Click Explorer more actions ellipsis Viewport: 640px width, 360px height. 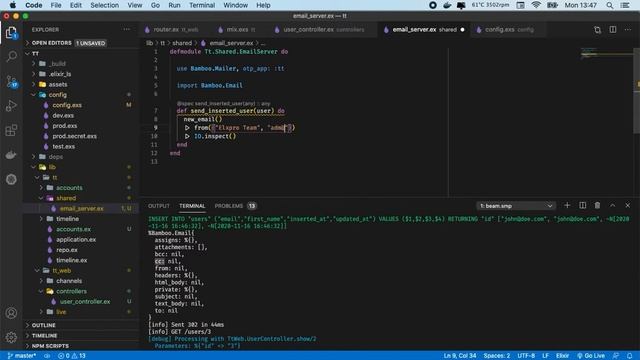[127, 29]
